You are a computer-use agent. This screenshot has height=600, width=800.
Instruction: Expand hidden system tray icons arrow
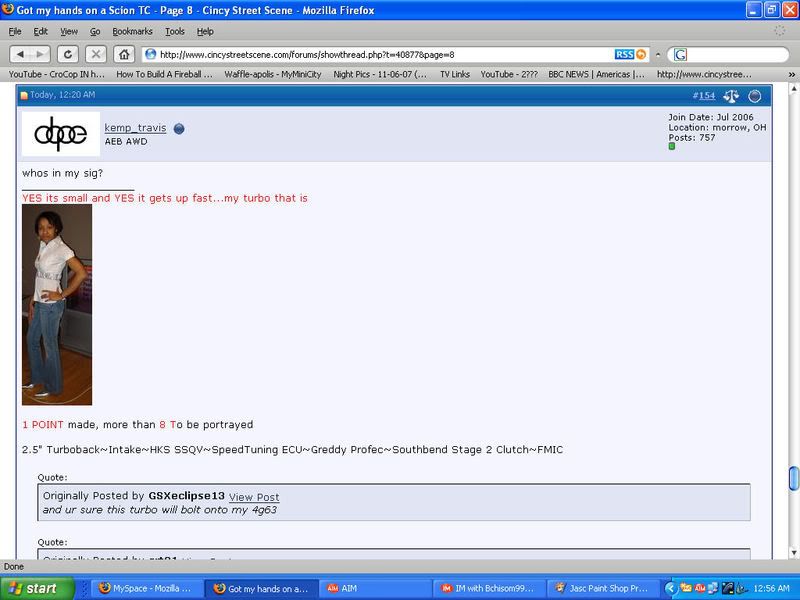(x=670, y=588)
